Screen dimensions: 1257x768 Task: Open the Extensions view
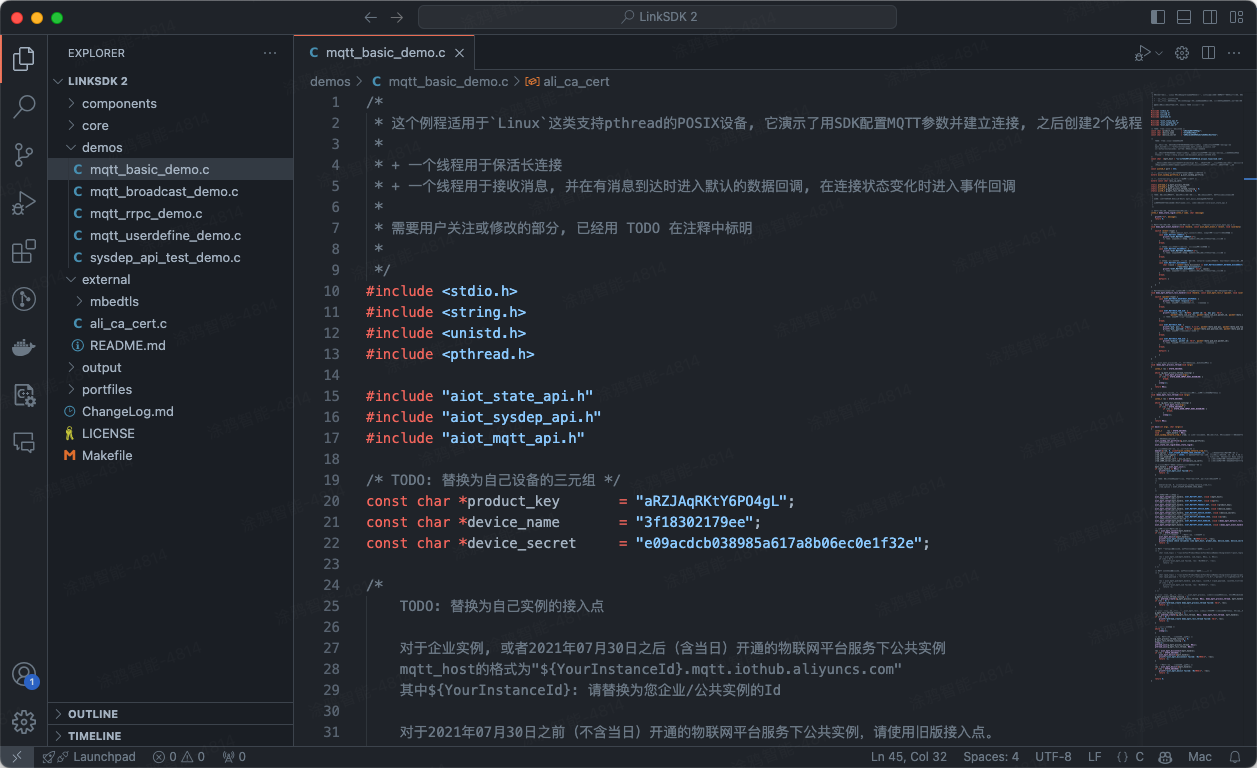[x=24, y=251]
